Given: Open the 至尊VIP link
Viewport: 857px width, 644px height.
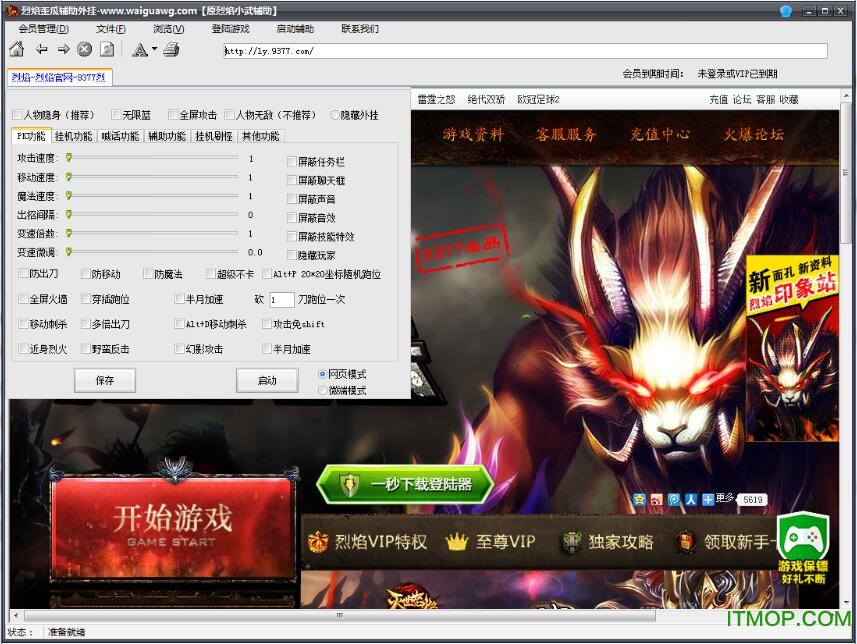Looking at the screenshot, I should (490, 542).
